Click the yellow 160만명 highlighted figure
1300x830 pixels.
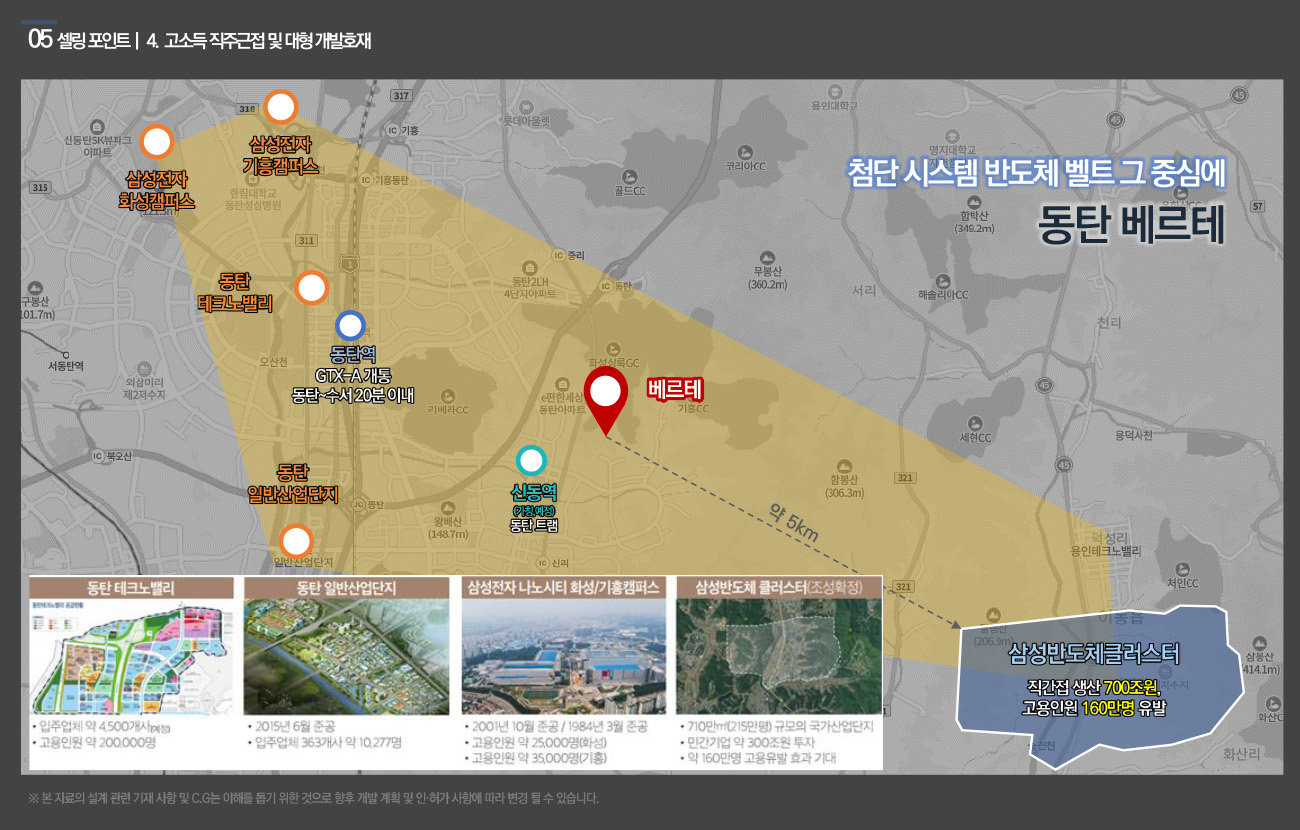(x=1108, y=708)
